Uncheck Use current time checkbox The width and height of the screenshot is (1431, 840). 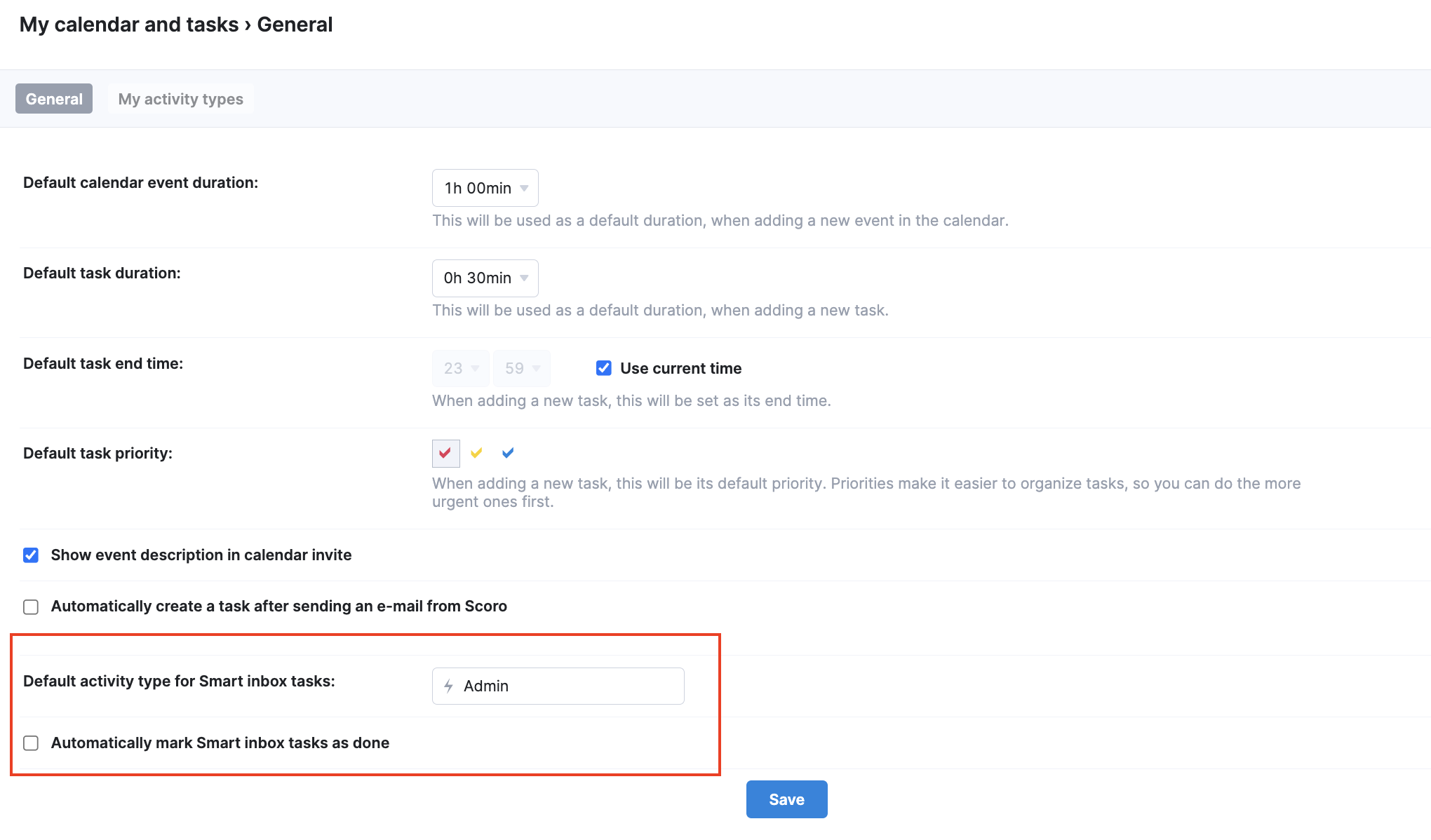pos(604,368)
